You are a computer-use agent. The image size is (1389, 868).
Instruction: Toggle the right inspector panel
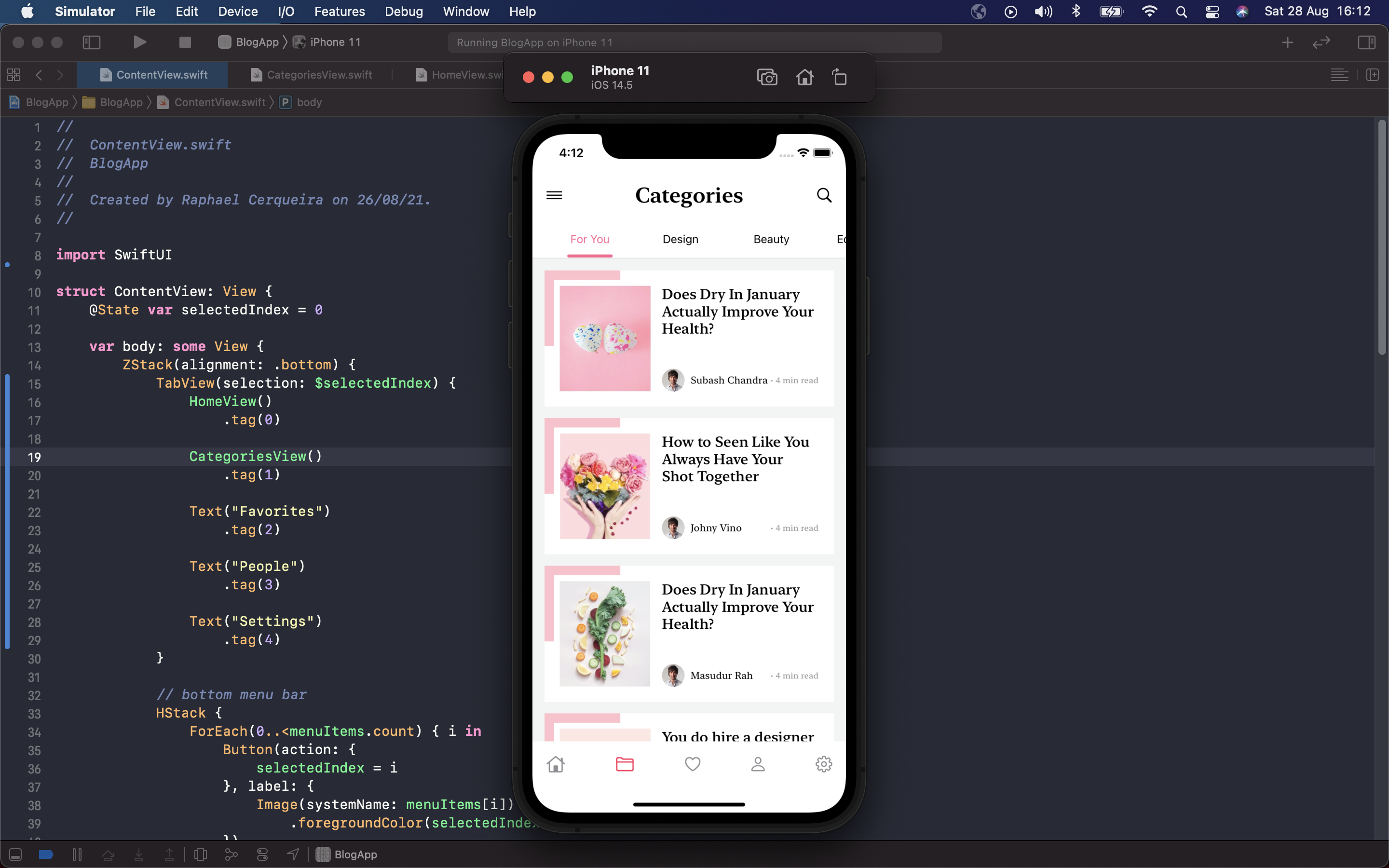1367,42
